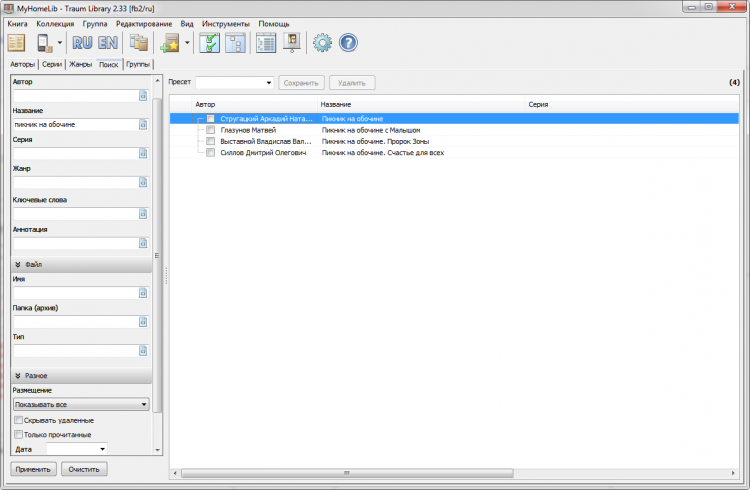The image size is (750, 490).
Task: Check the Глазунов Матвей row checkbox
Action: (210, 130)
